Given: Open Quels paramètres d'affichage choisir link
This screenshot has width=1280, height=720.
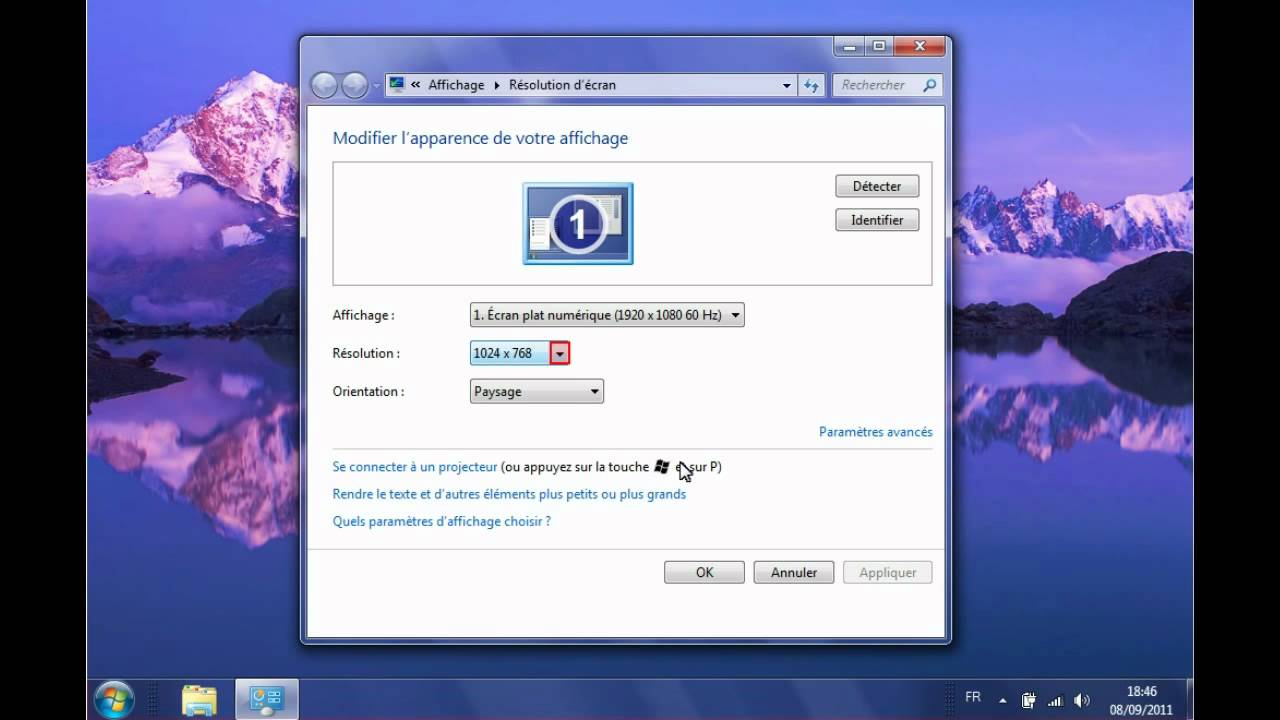Looking at the screenshot, I should pyautogui.click(x=442, y=521).
